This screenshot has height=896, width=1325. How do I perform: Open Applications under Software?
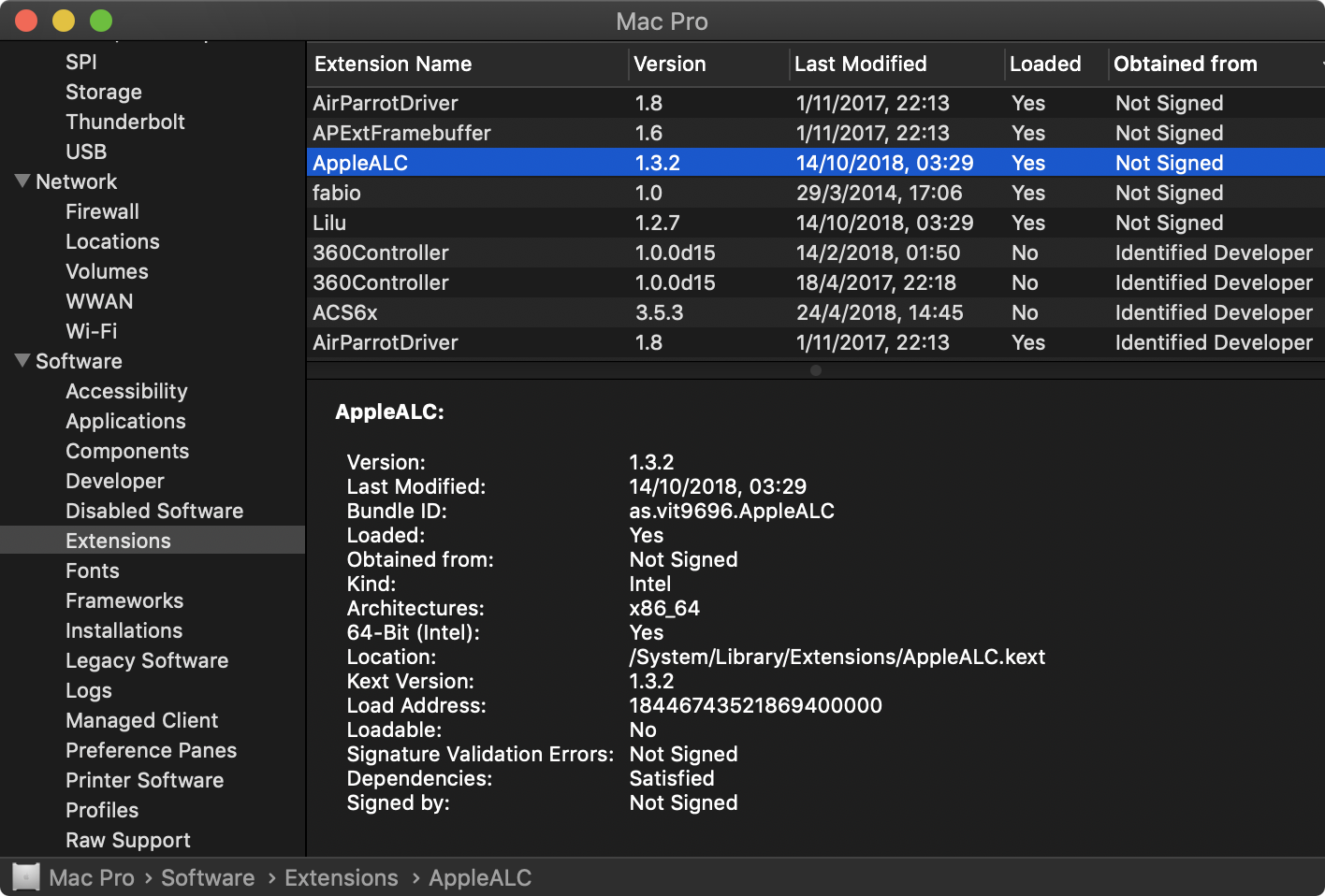[125, 421]
